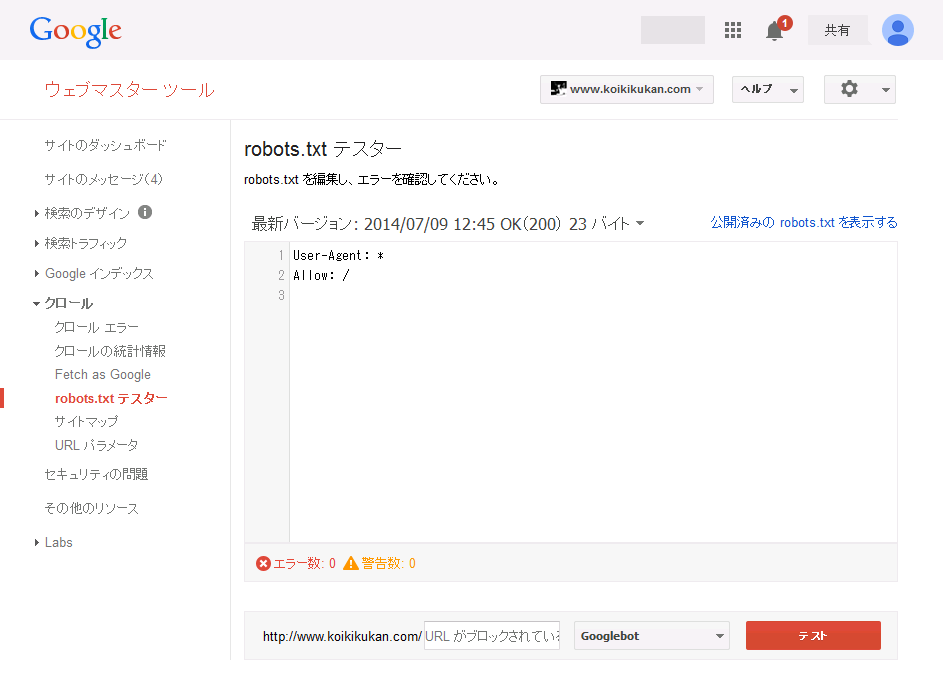This screenshot has height=682, width=943.
Task: Open the ヘルプ dropdown
Action: (x=768, y=90)
